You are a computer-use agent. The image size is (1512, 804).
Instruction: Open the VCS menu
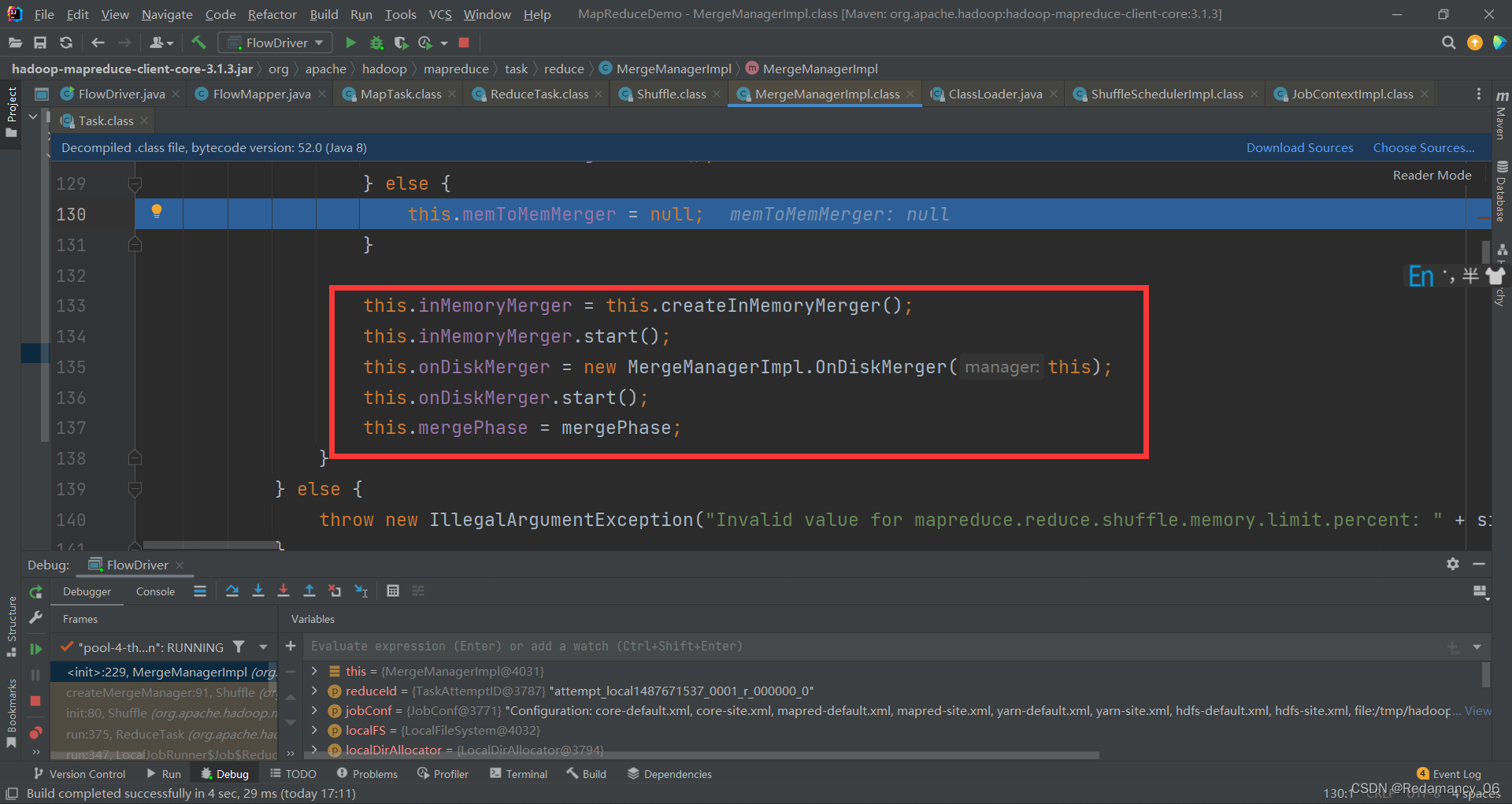(440, 14)
